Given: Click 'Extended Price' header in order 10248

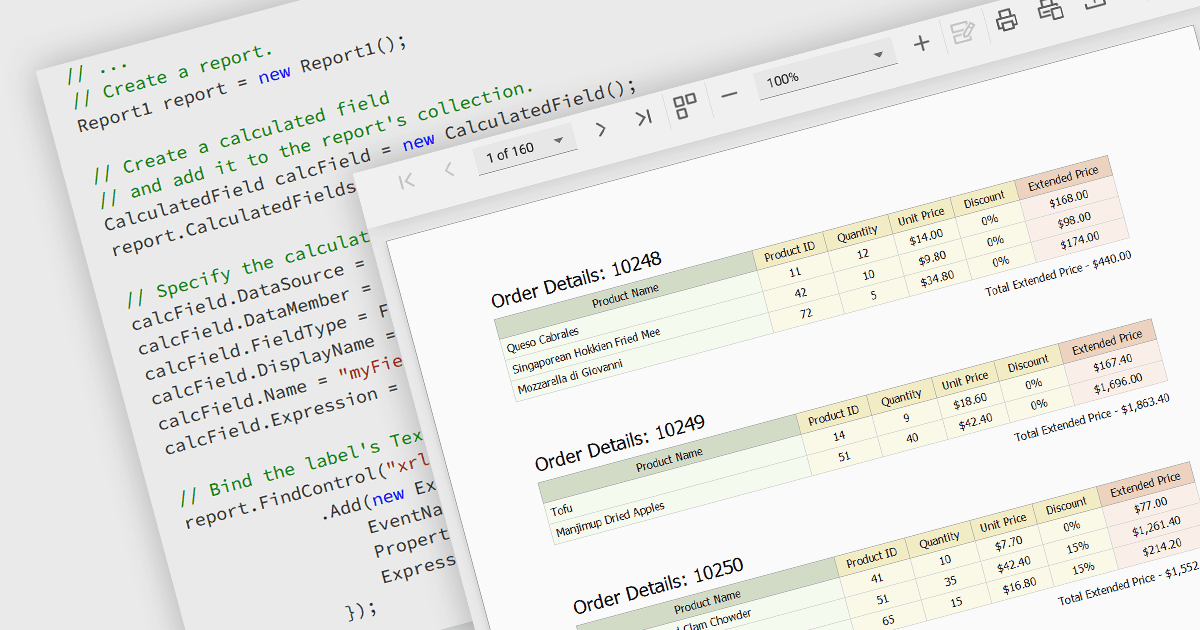Looking at the screenshot, I should 1063,177.
